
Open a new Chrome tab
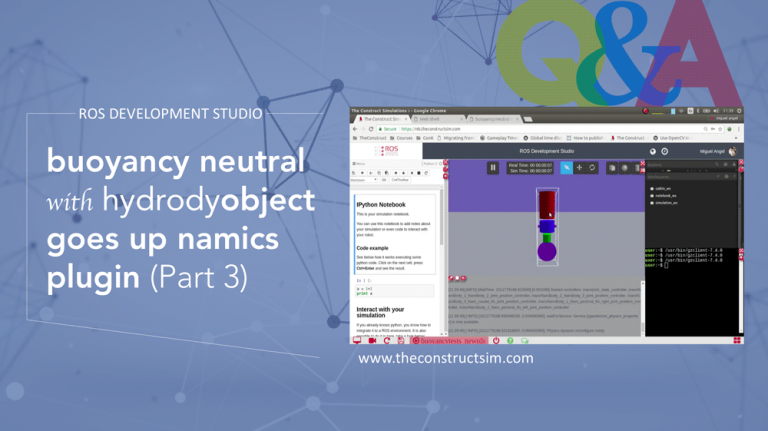tap(528, 119)
